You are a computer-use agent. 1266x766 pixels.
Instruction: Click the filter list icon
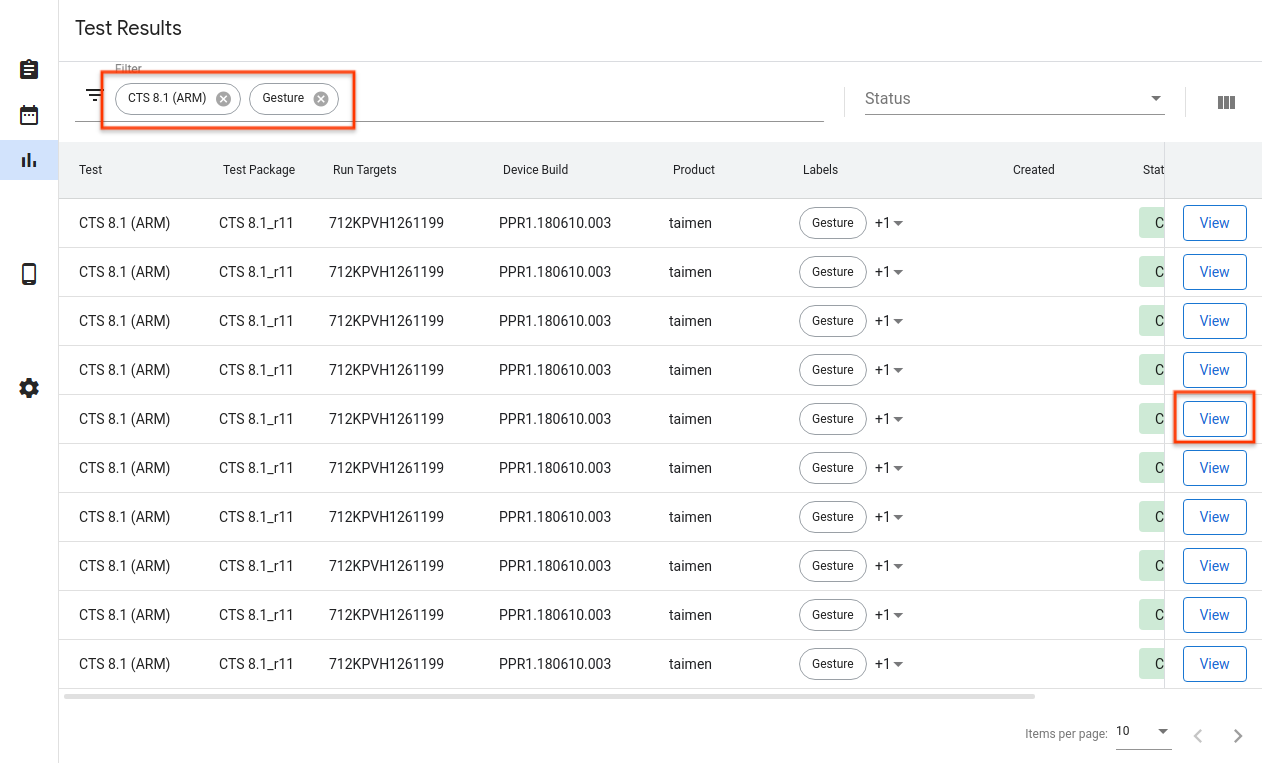pyautogui.click(x=94, y=96)
